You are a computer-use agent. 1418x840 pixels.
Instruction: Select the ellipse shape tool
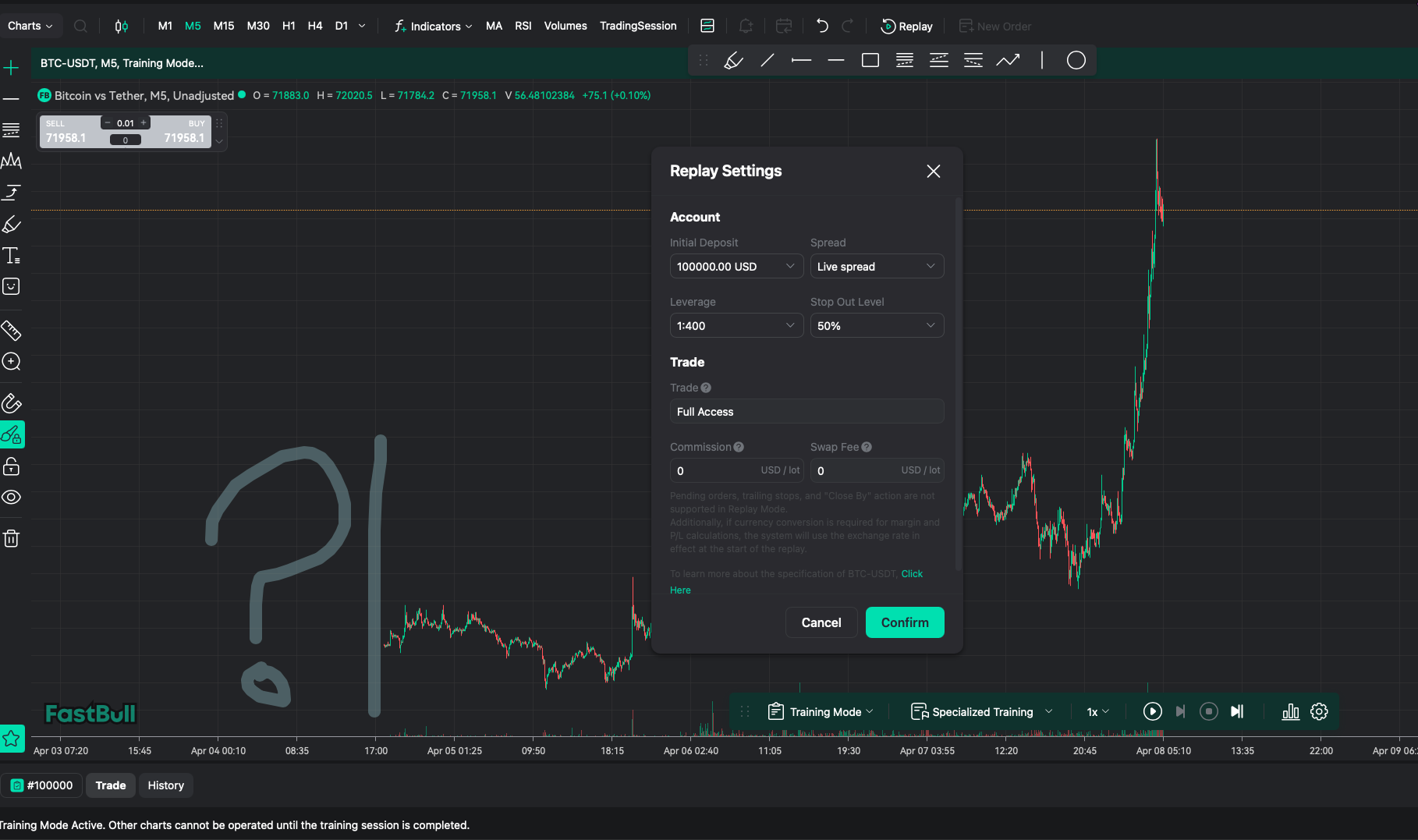(x=1076, y=61)
